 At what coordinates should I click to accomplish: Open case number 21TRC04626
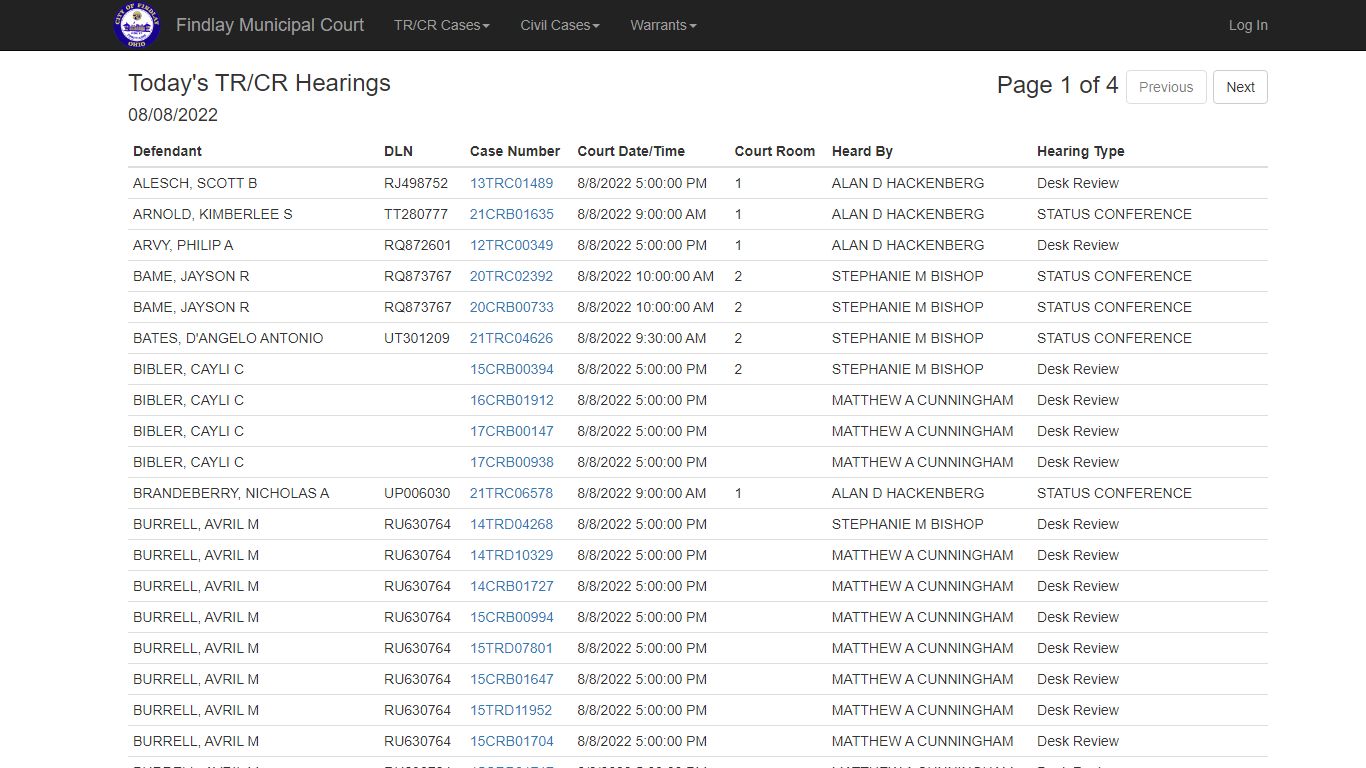(x=511, y=338)
